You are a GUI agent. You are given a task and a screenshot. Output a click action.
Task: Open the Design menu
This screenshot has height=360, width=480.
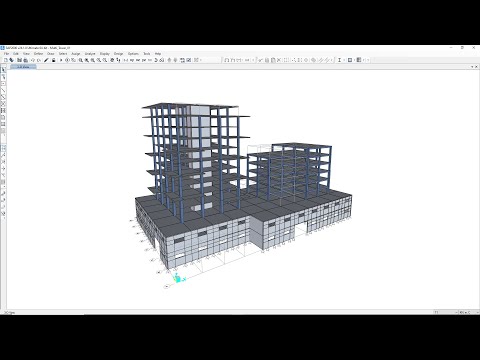click(119, 54)
